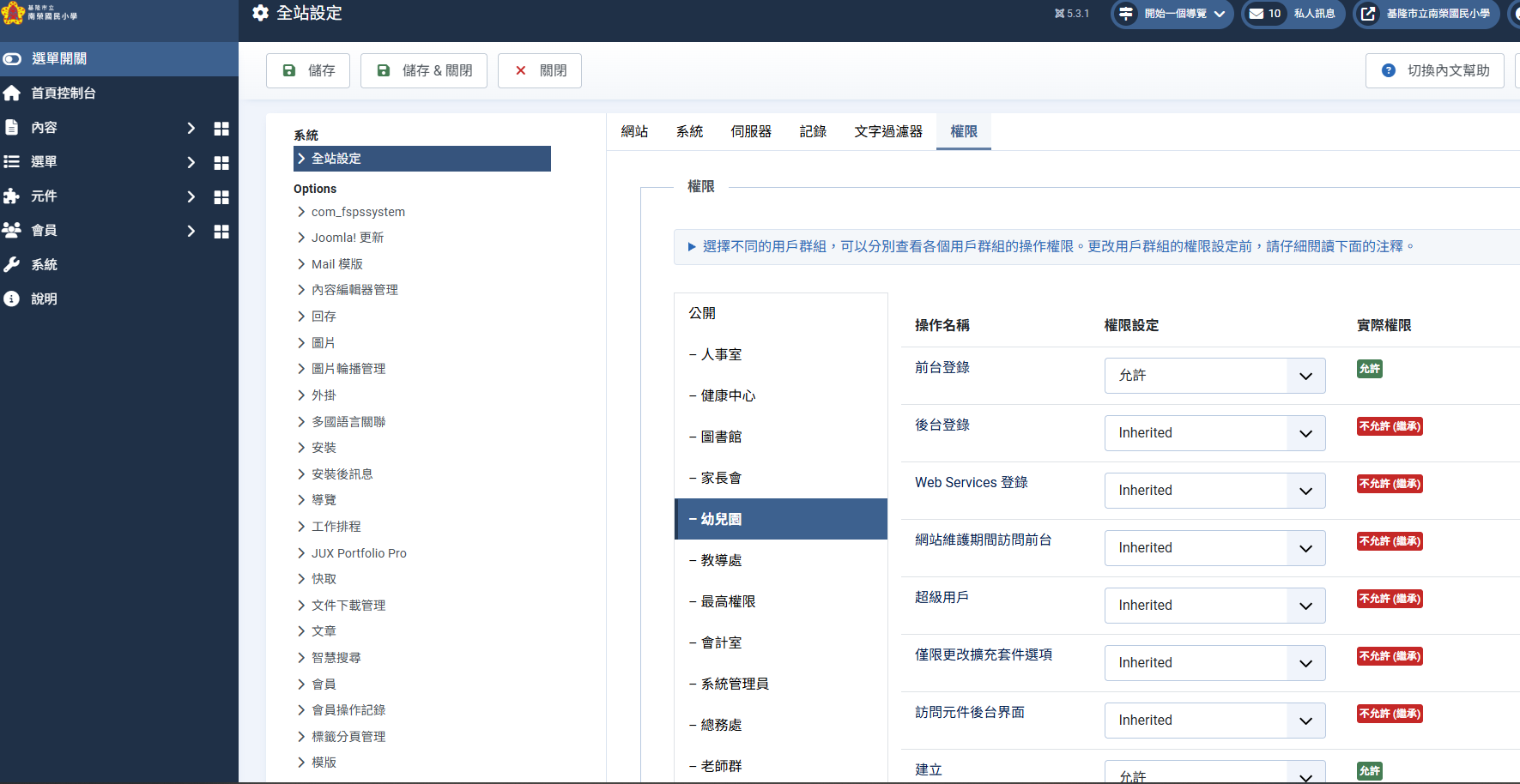The width and height of the screenshot is (1520, 784).
Task: Click the 儲存 & 關閉 button
Action: pos(424,70)
